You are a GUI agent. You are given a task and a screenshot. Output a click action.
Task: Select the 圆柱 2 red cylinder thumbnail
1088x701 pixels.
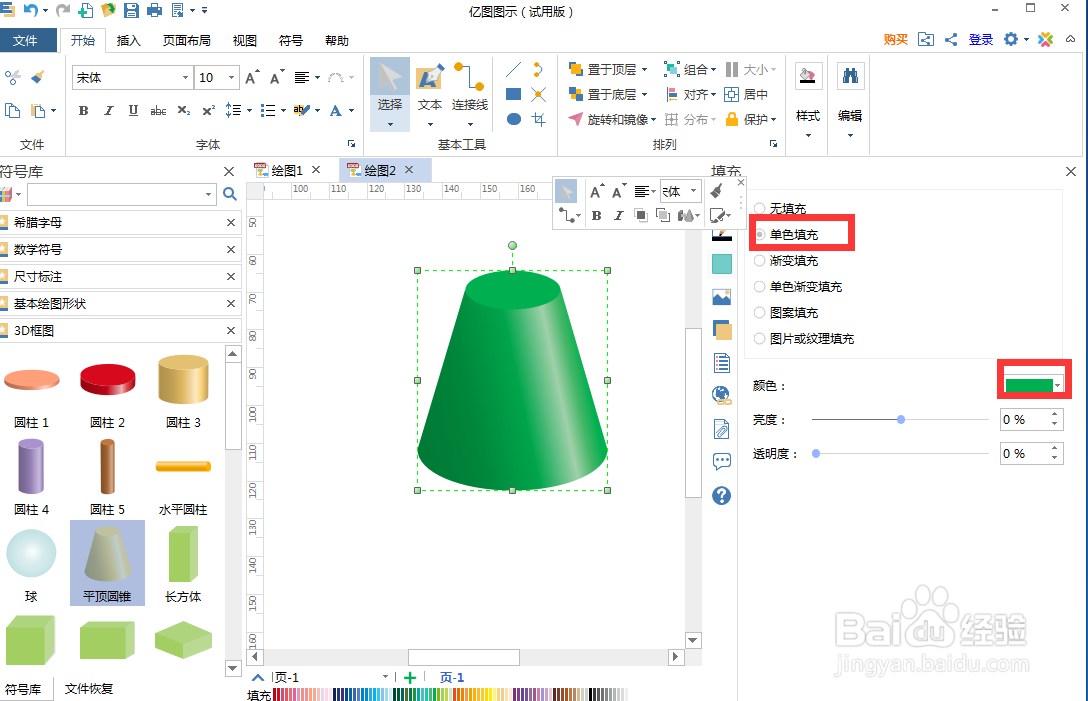pyautogui.click(x=108, y=379)
